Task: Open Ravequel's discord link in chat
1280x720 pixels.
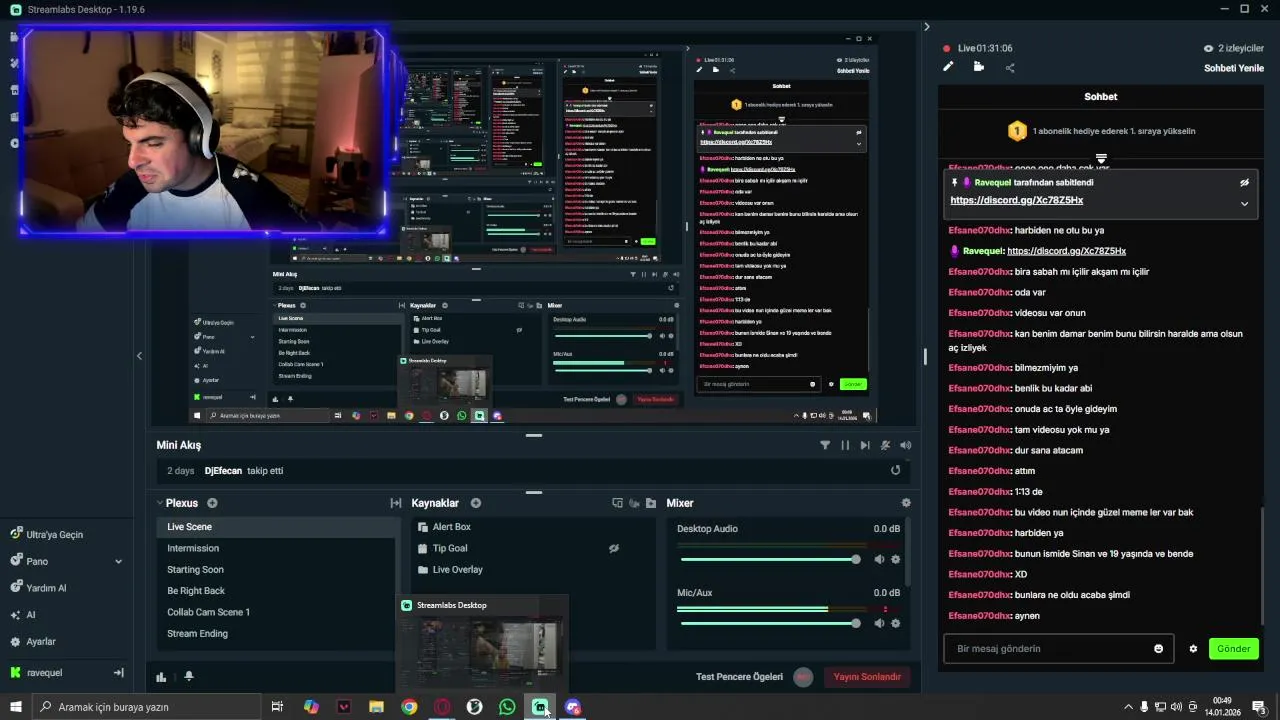Action: point(1066,251)
